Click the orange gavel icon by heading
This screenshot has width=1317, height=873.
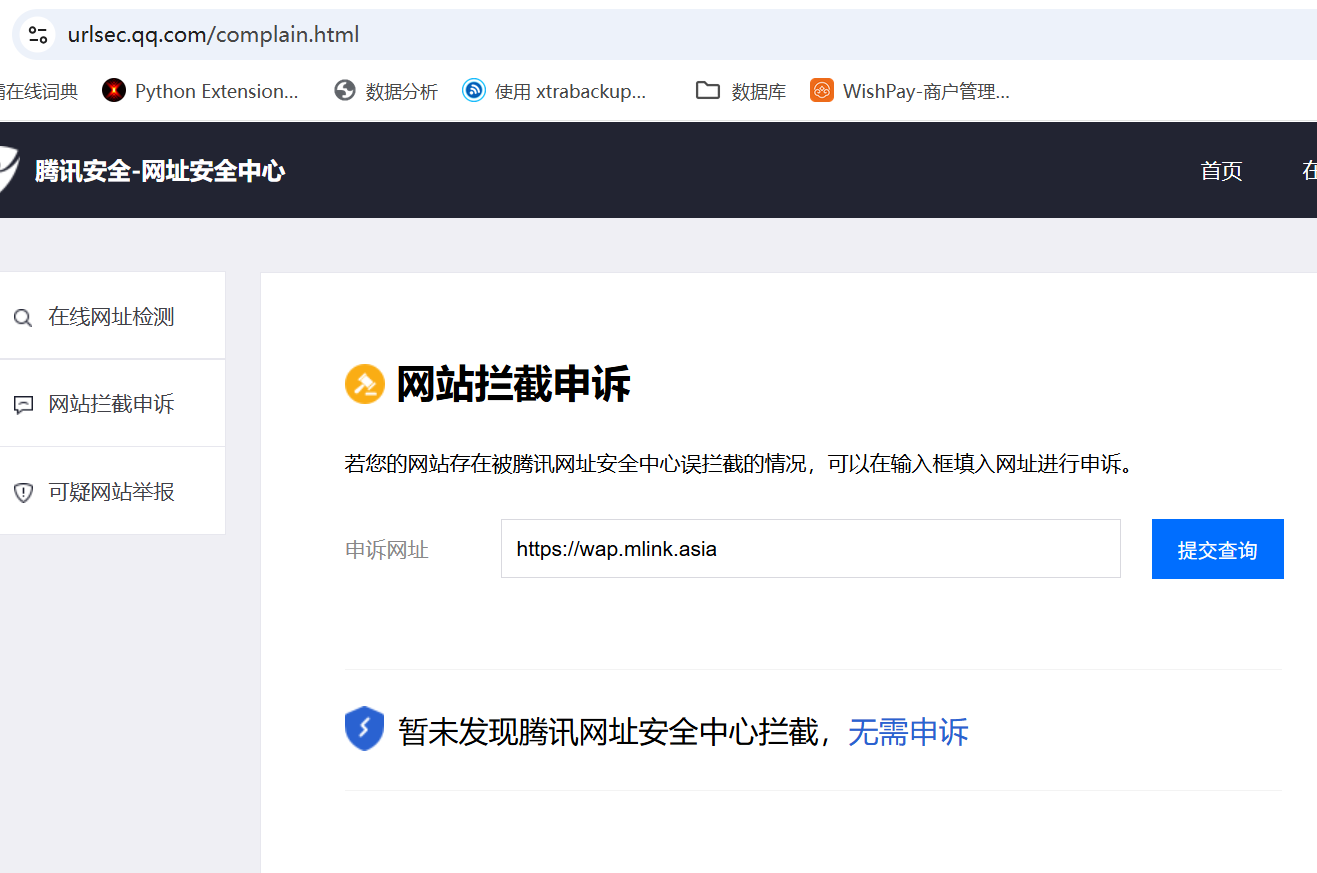(x=365, y=384)
